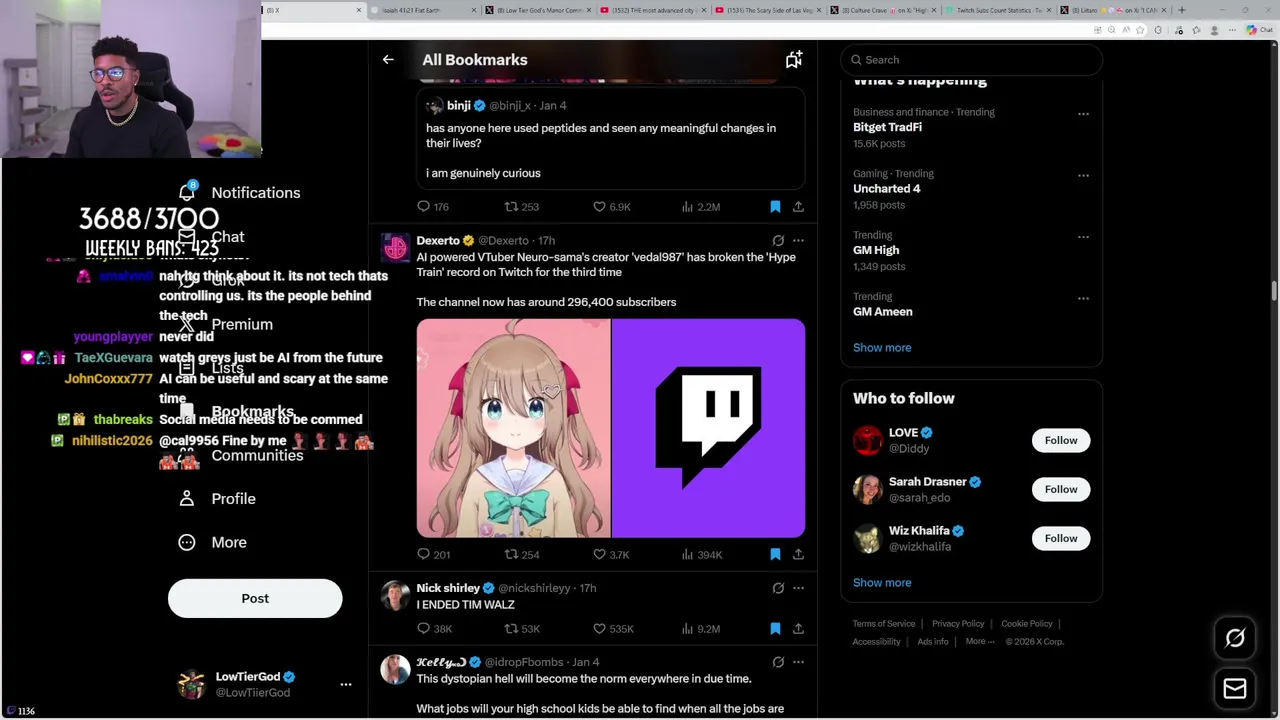The width and height of the screenshot is (1280, 720).
Task: Open Profile in the sidebar
Action: click(x=216, y=499)
